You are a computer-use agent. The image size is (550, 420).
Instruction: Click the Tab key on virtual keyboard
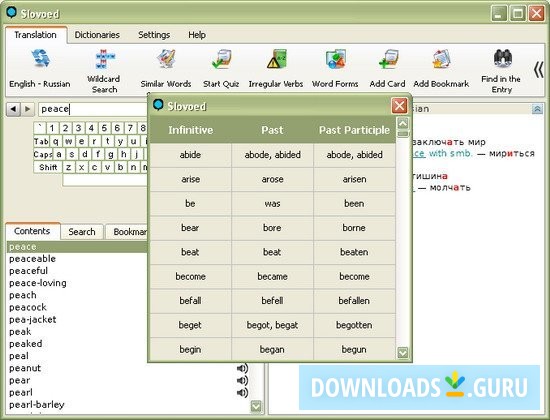41,141
